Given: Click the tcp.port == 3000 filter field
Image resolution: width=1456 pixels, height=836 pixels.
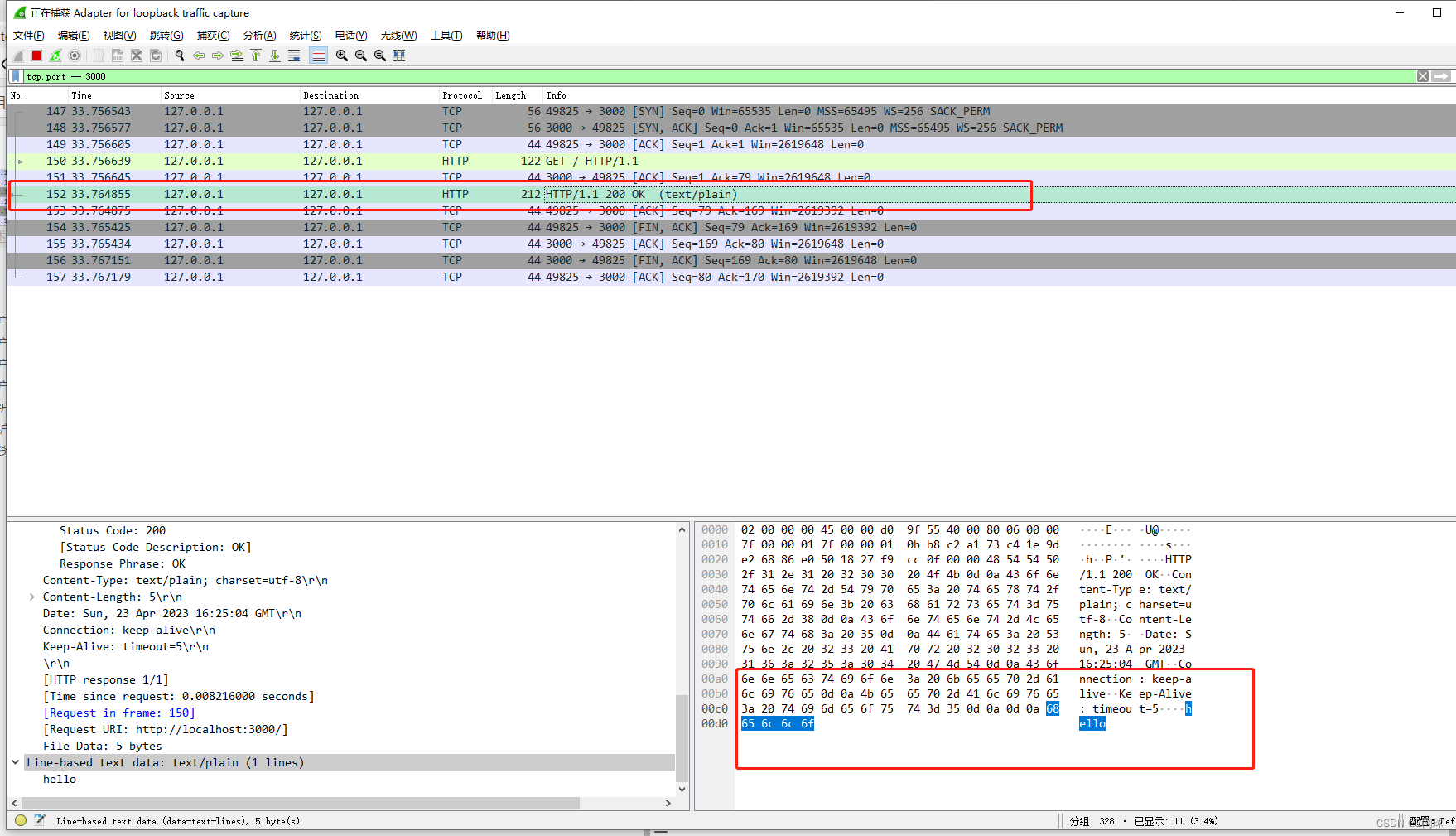Looking at the screenshot, I should (x=719, y=76).
